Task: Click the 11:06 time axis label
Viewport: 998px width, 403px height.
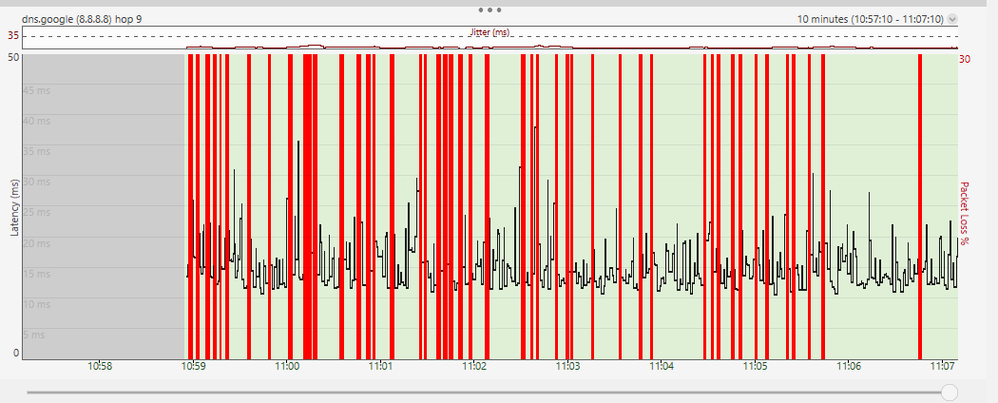Action: (848, 366)
